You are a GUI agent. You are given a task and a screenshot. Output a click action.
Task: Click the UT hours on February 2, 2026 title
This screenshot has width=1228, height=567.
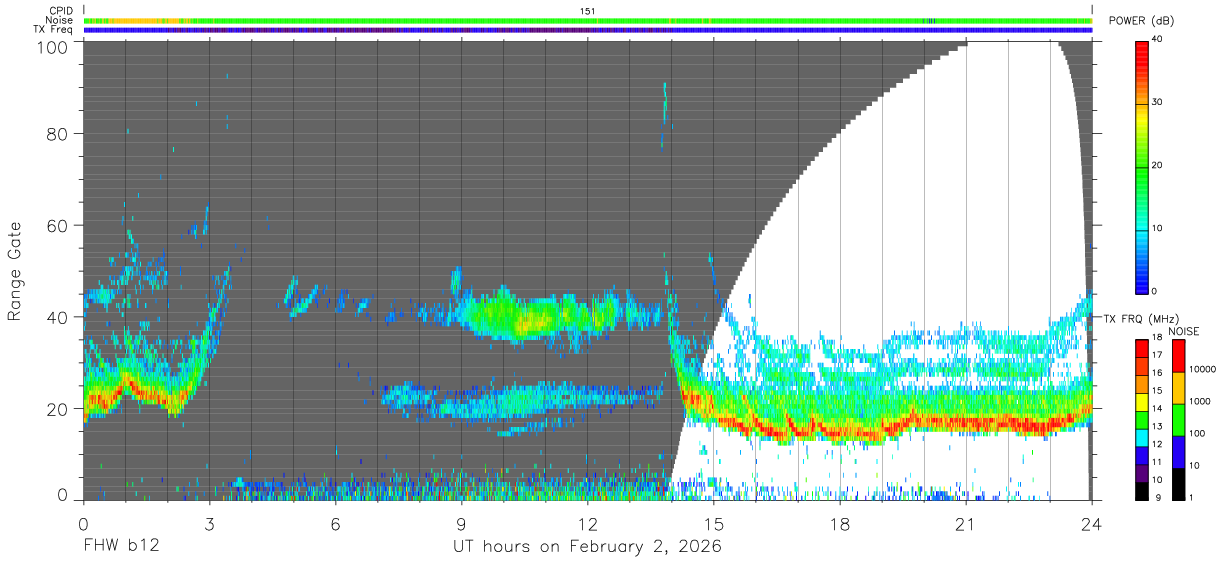tap(587, 547)
